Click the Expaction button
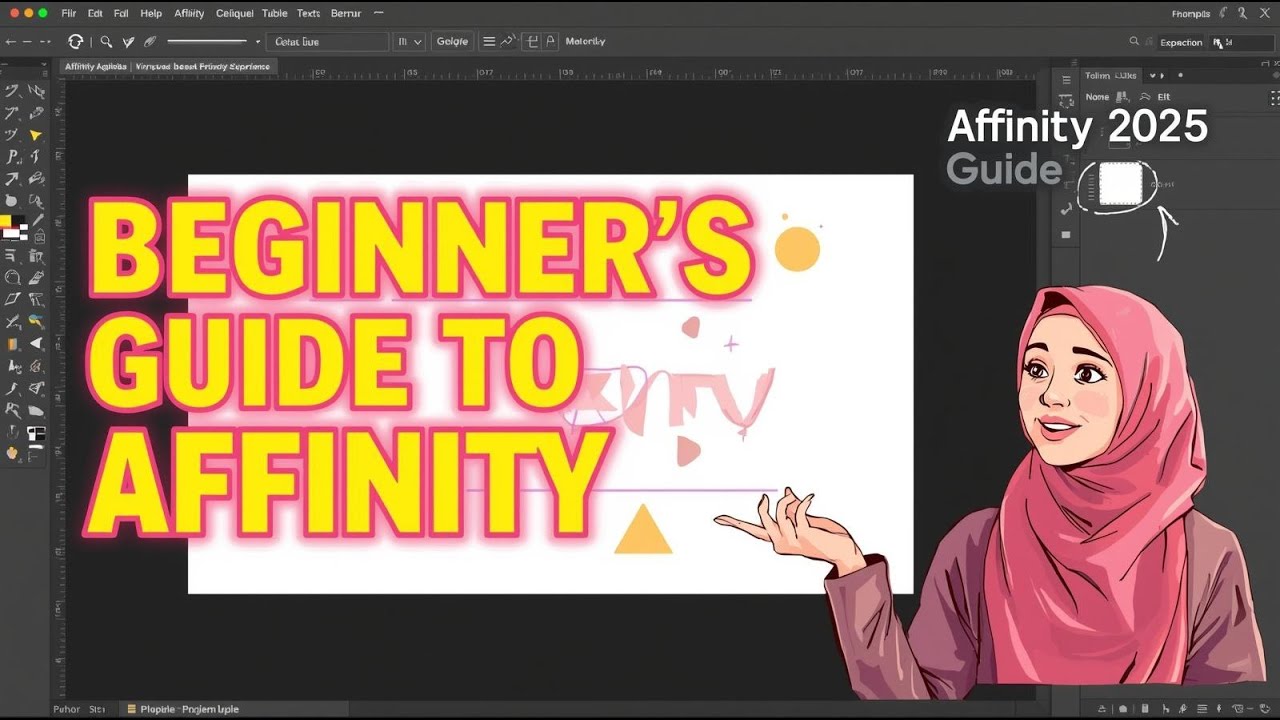This screenshot has width=1280, height=720. [1181, 43]
